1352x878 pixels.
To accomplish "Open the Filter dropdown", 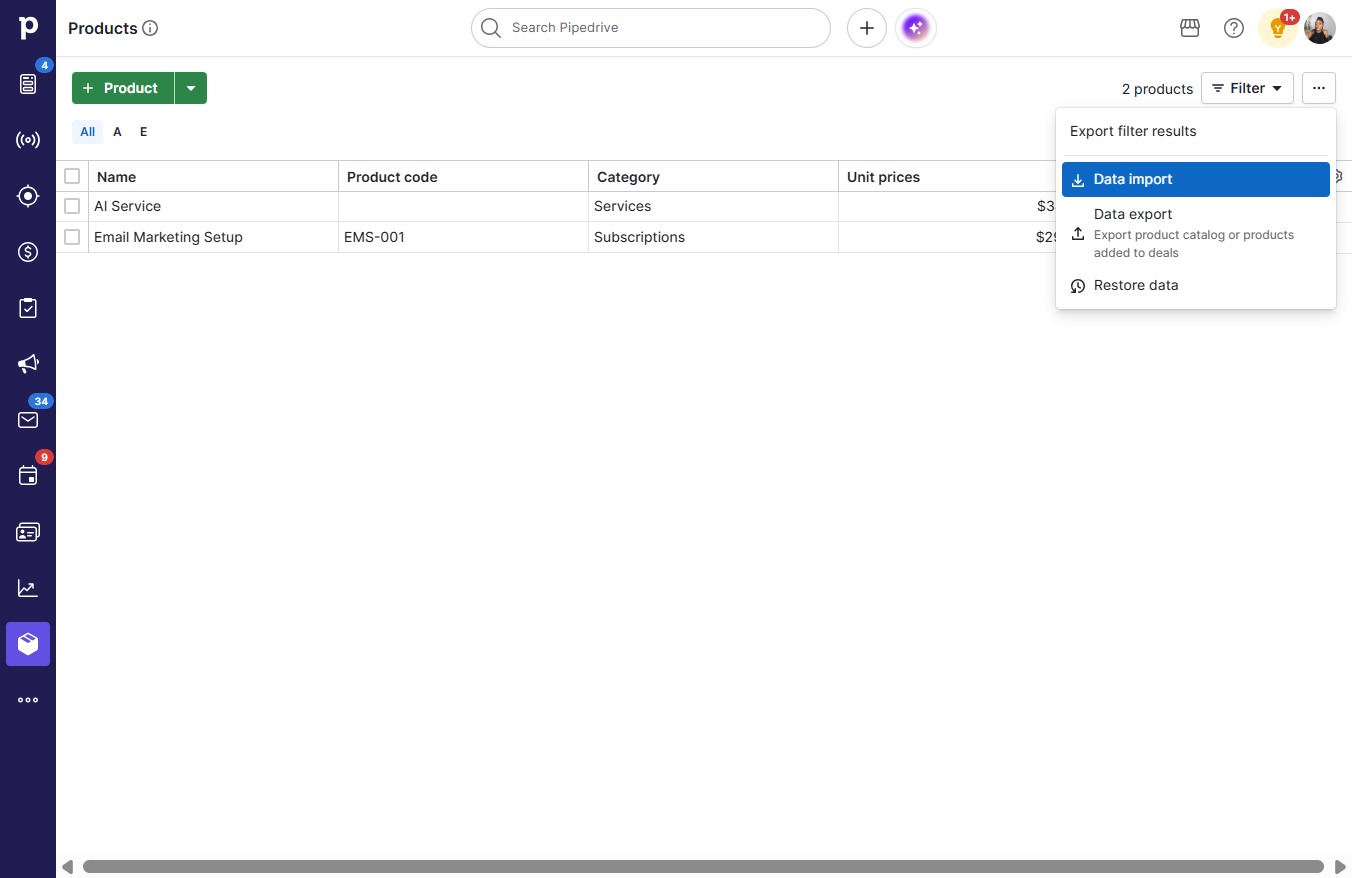I will point(1247,88).
